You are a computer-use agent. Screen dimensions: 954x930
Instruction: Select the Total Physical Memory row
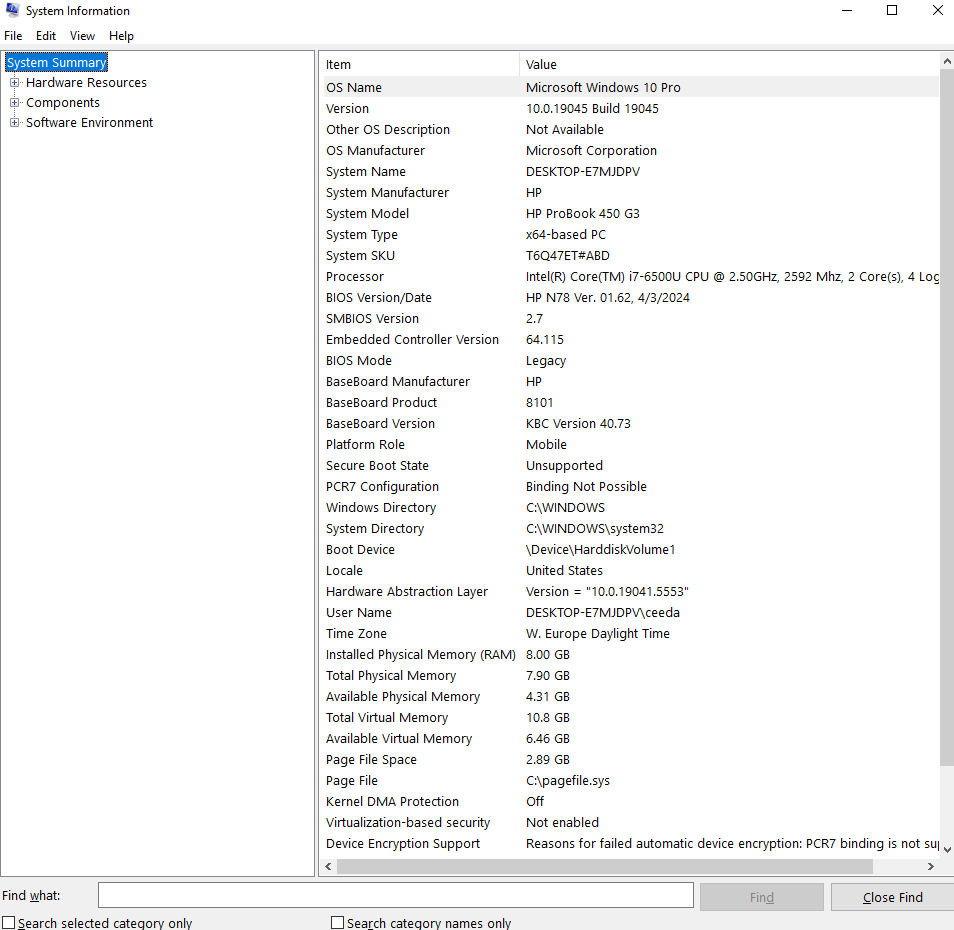629,675
